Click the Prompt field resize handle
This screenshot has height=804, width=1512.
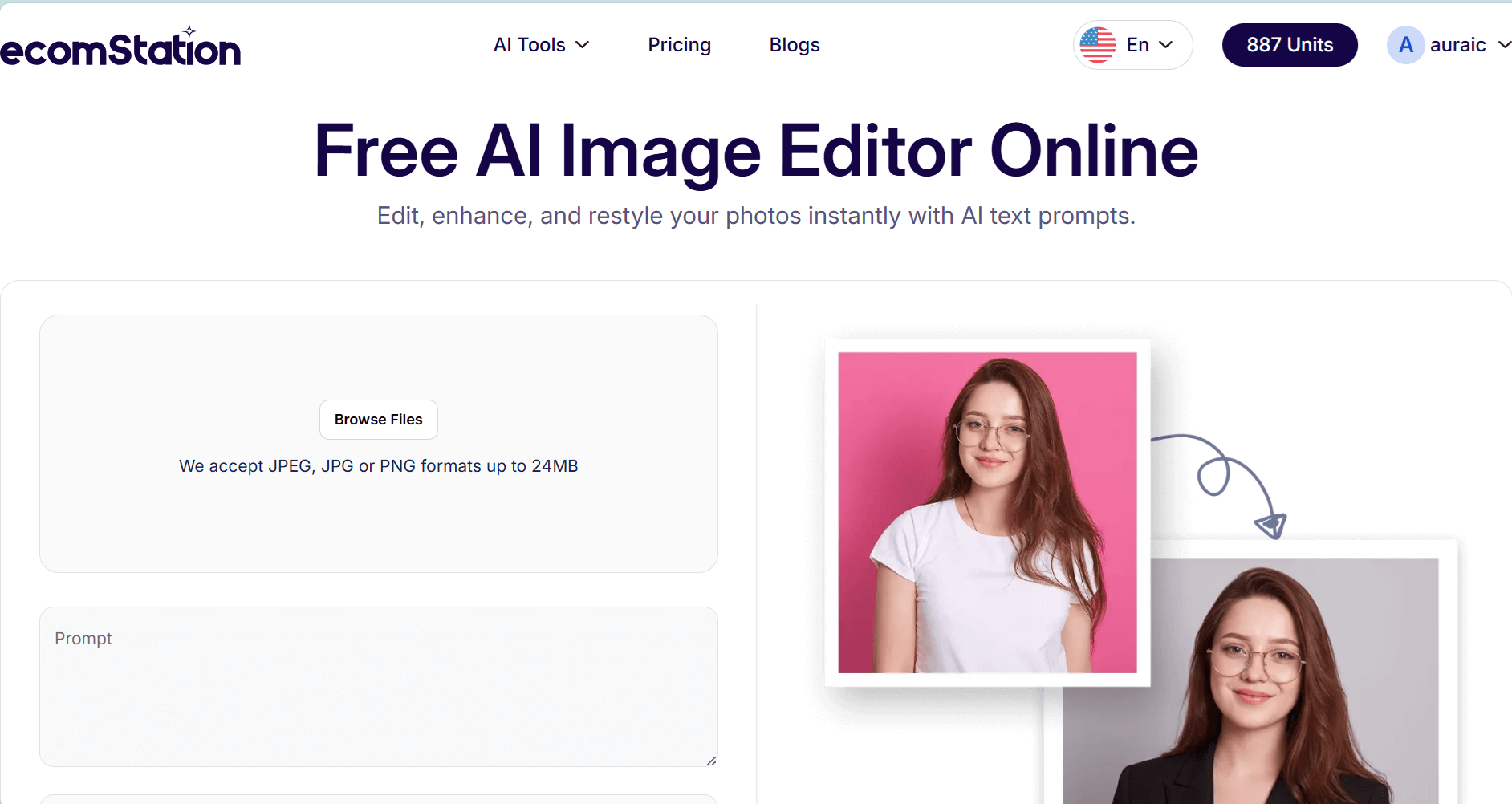click(712, 761)
